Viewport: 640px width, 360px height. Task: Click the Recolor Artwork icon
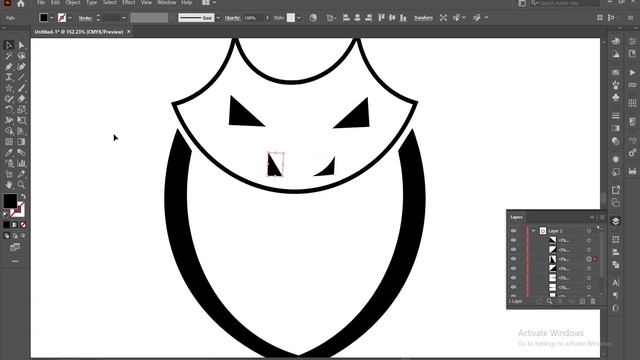tap(313, 18)
